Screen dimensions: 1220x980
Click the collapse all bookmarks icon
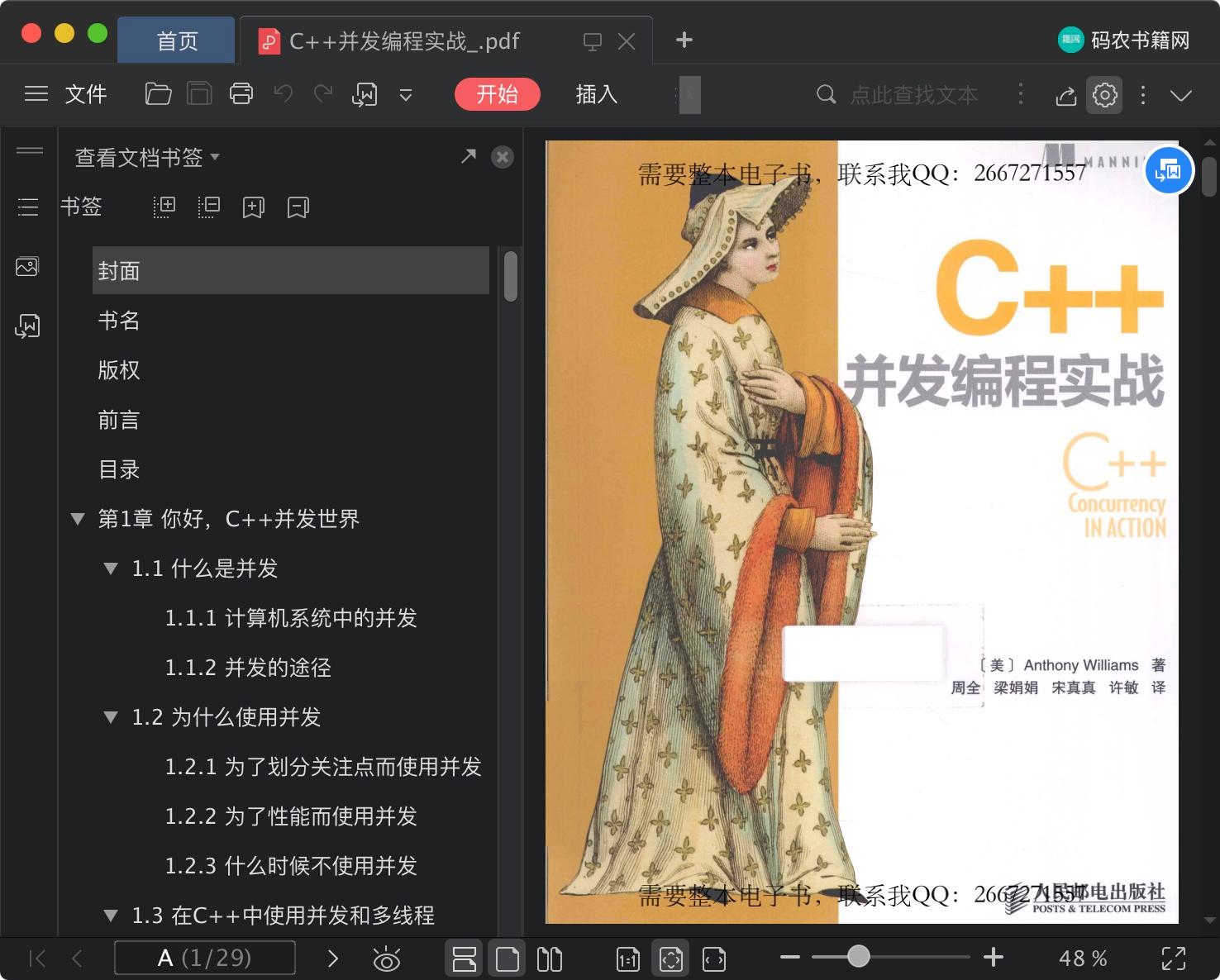(x=208, y=207)
